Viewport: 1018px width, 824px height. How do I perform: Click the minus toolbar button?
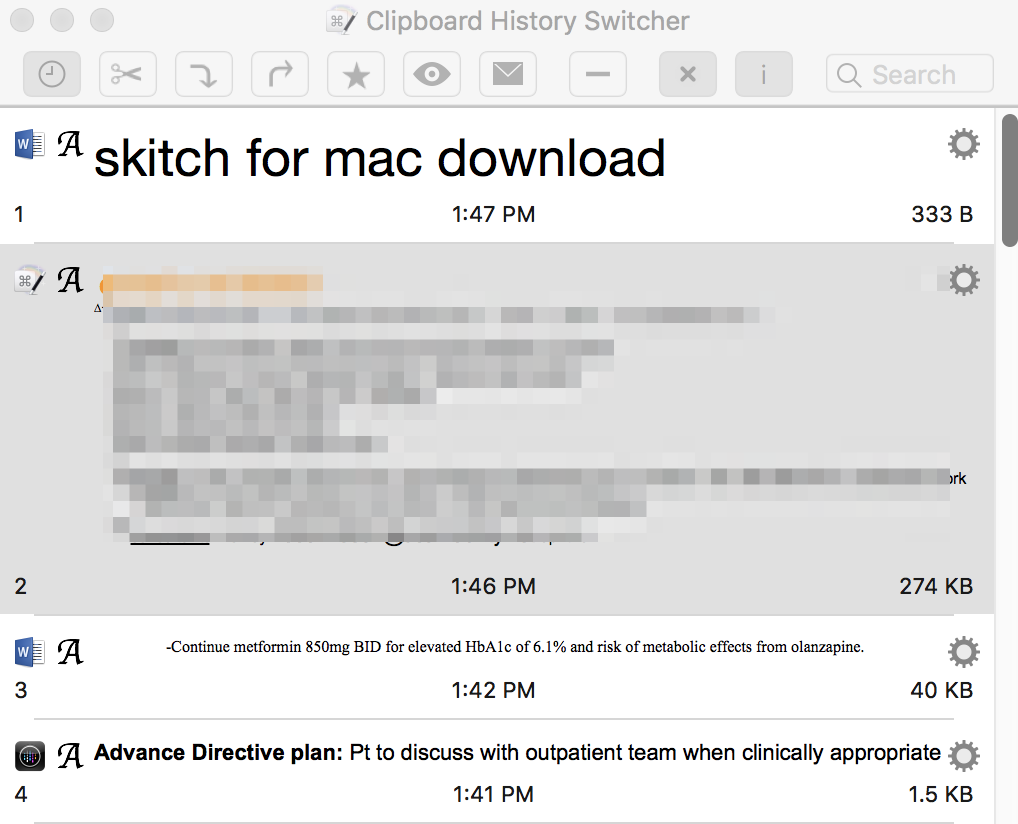(x=598, y=74)
